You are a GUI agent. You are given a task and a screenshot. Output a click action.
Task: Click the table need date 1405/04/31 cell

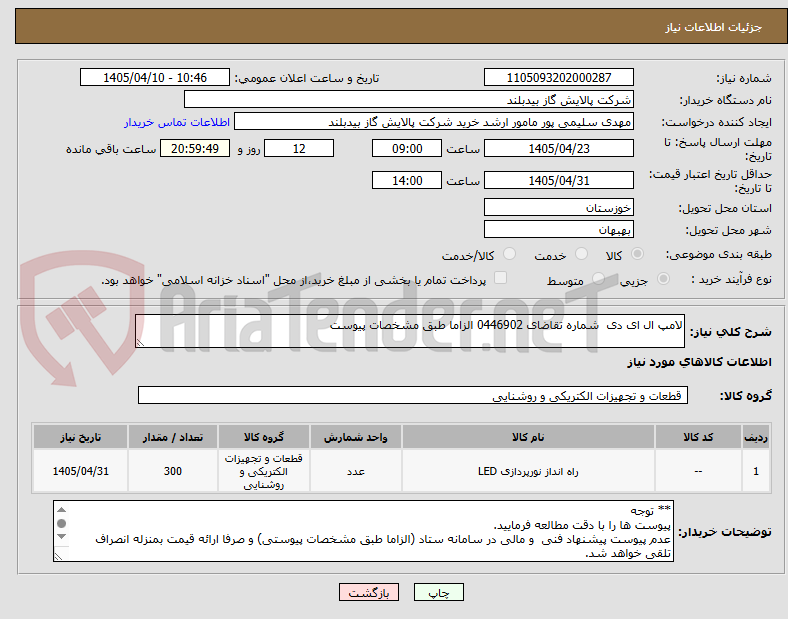[80, 471]
